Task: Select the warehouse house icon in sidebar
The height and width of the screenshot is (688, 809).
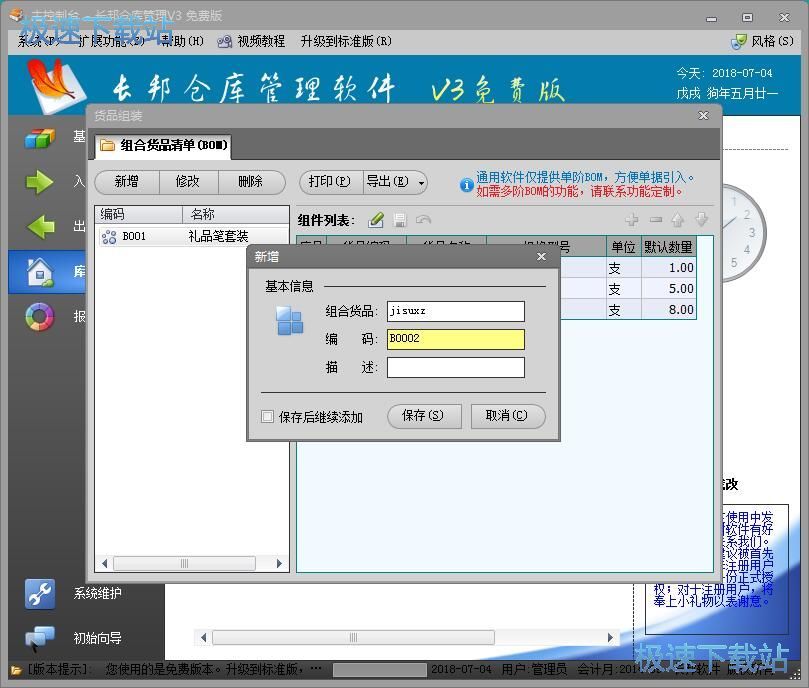Action: [x=40, y=271]
